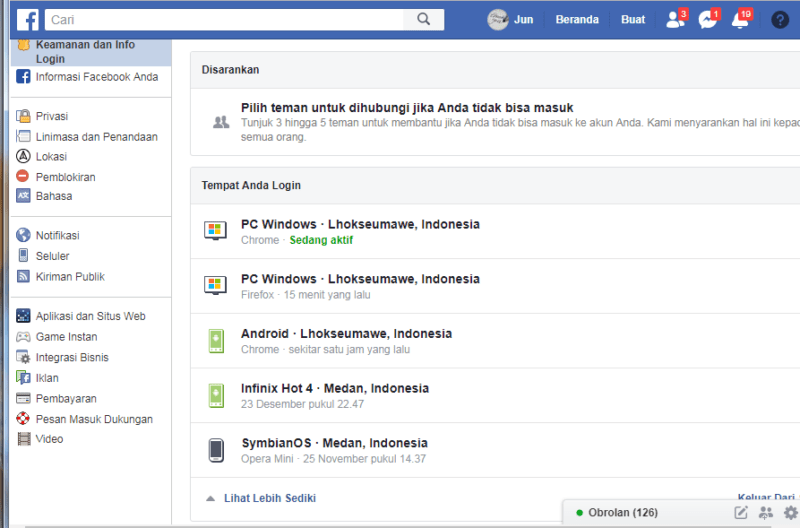Click Jun profile picture avatar
800x528 pixels.
click(x=497, y=19)
